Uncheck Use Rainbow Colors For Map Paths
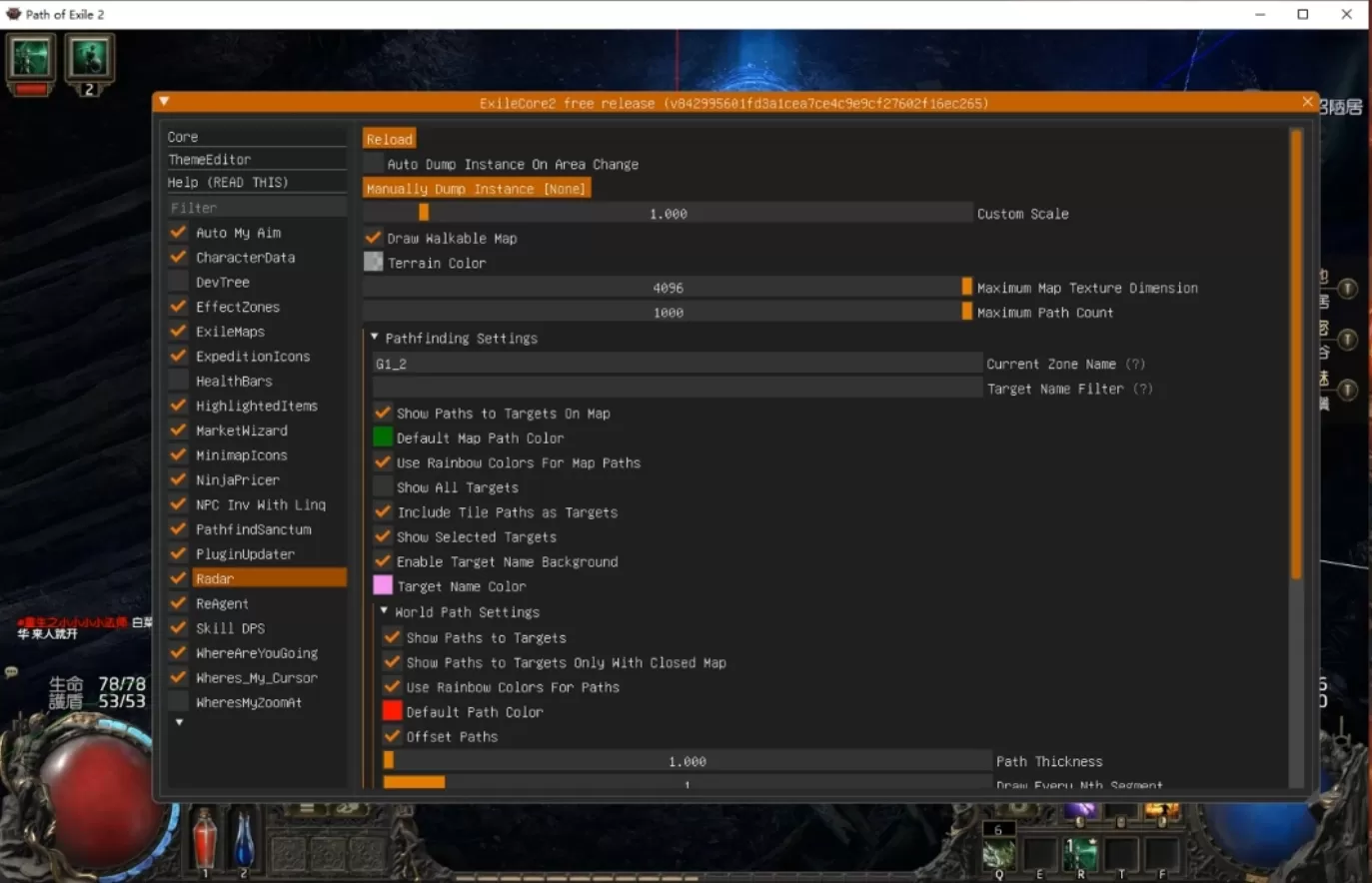This screenshot has width=1372, height=883. coord(383,462)
